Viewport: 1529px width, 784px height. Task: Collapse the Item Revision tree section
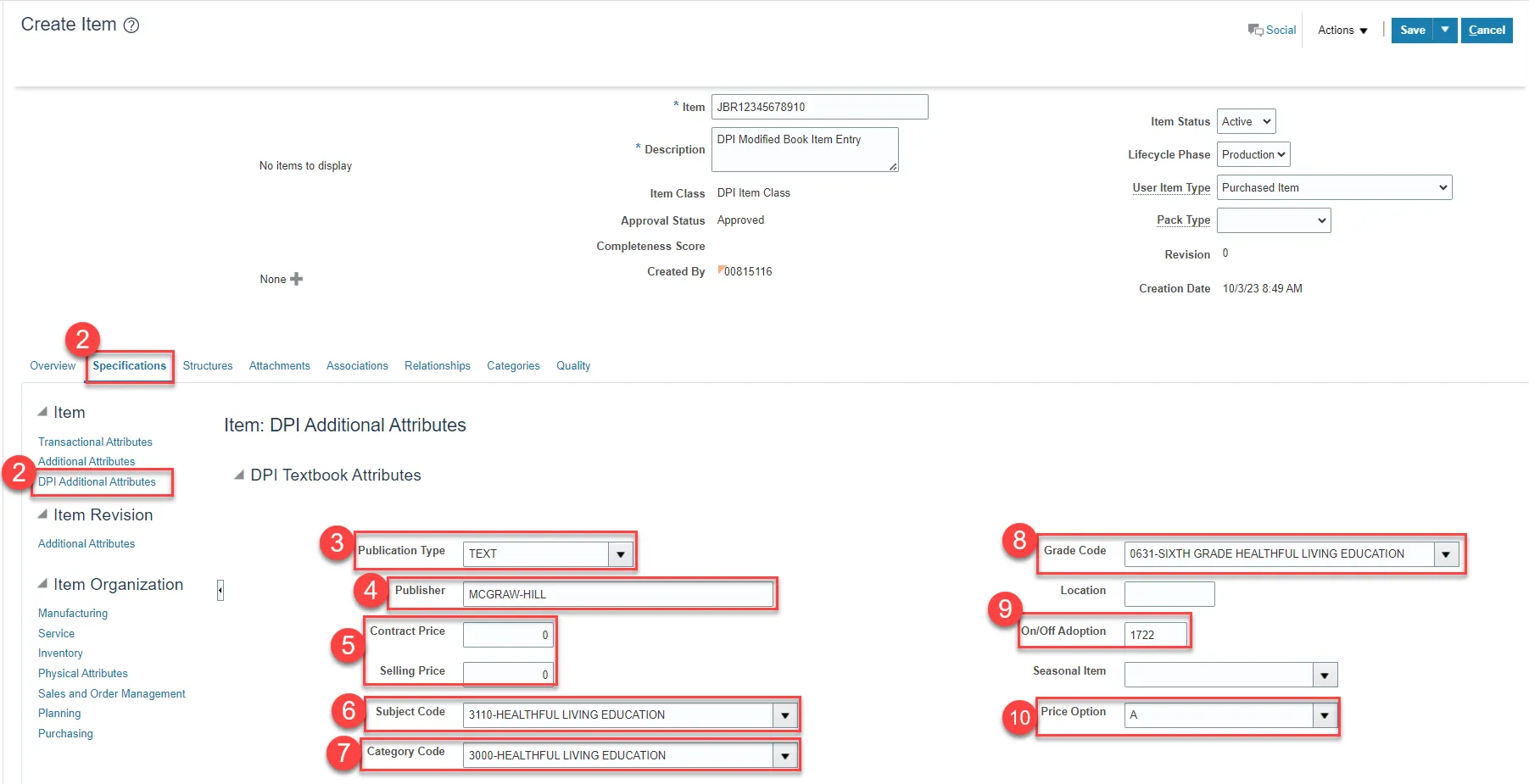coord(42,514)
